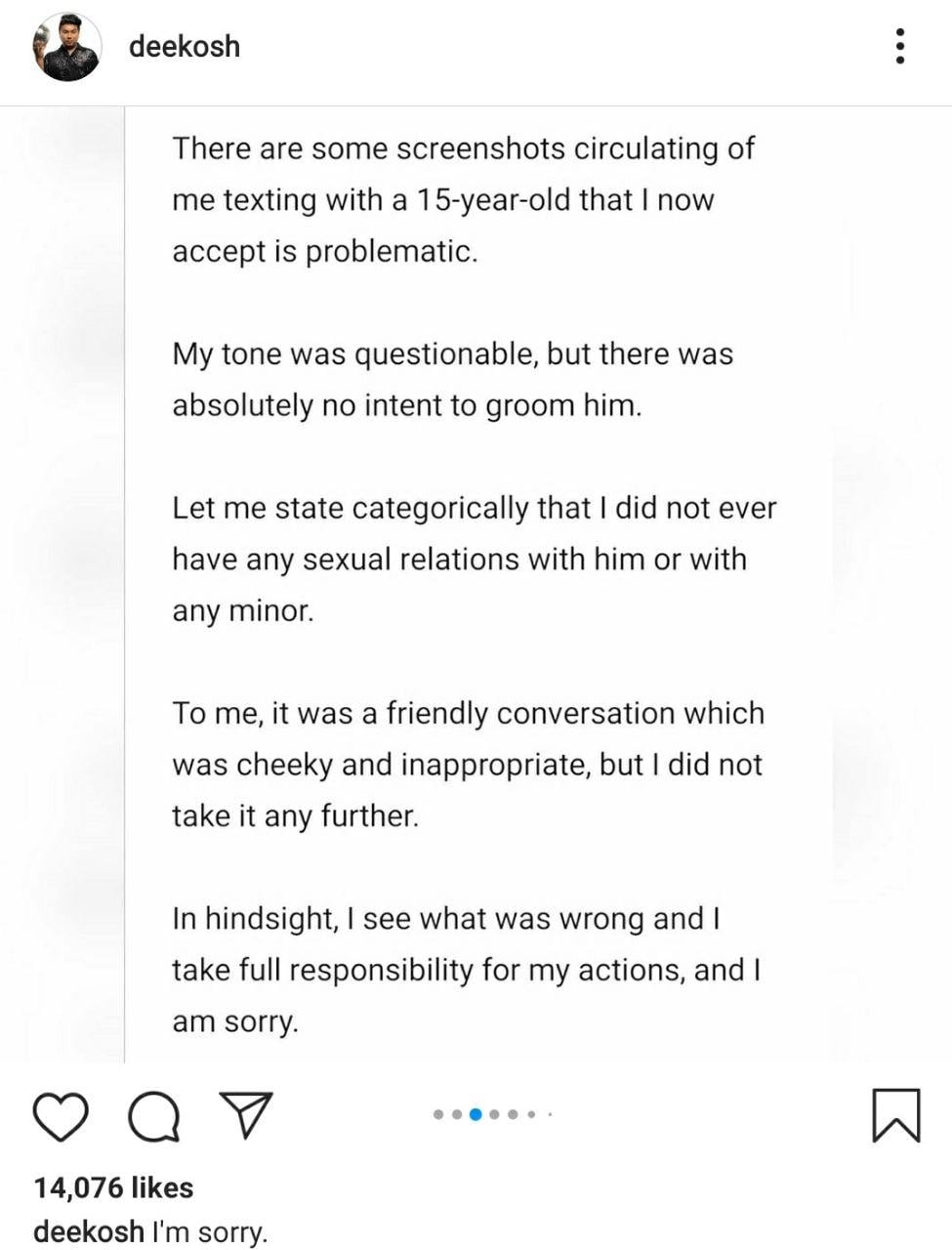
Task: Open the three-dot more options menu
Action: coord(899,46)
